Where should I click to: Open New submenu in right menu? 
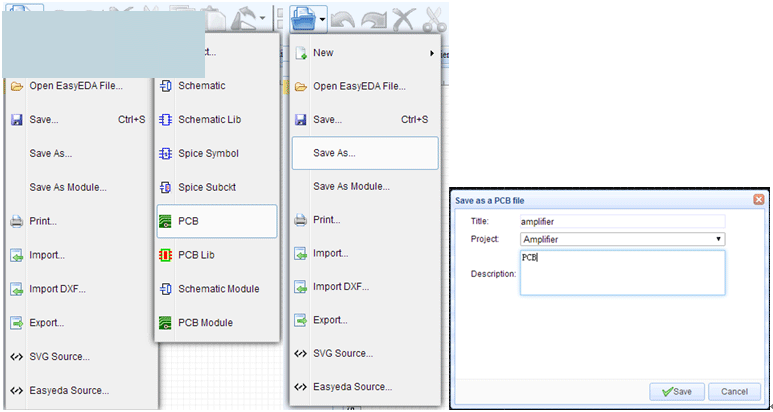(365, 53)
